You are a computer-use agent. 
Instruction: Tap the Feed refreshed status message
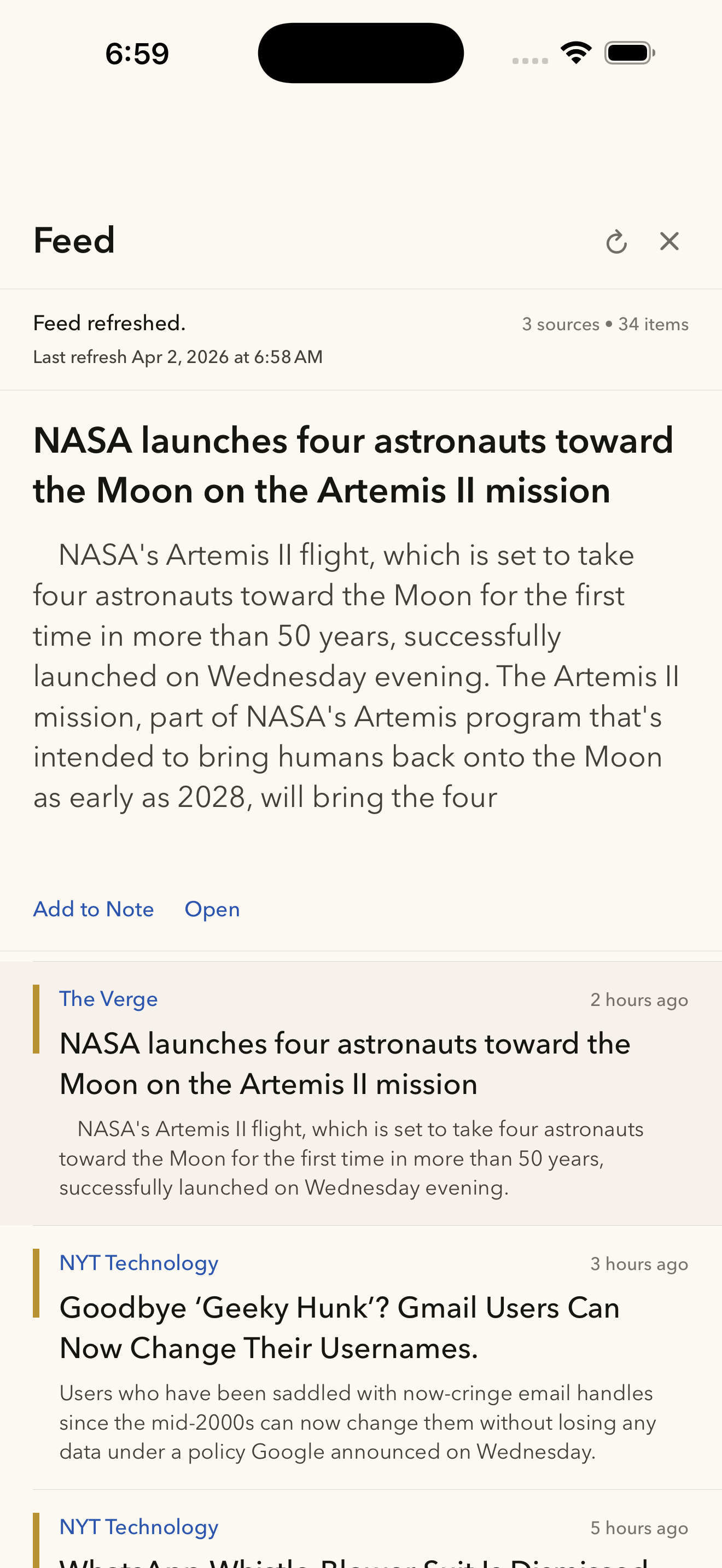click(x=109, y=323)
